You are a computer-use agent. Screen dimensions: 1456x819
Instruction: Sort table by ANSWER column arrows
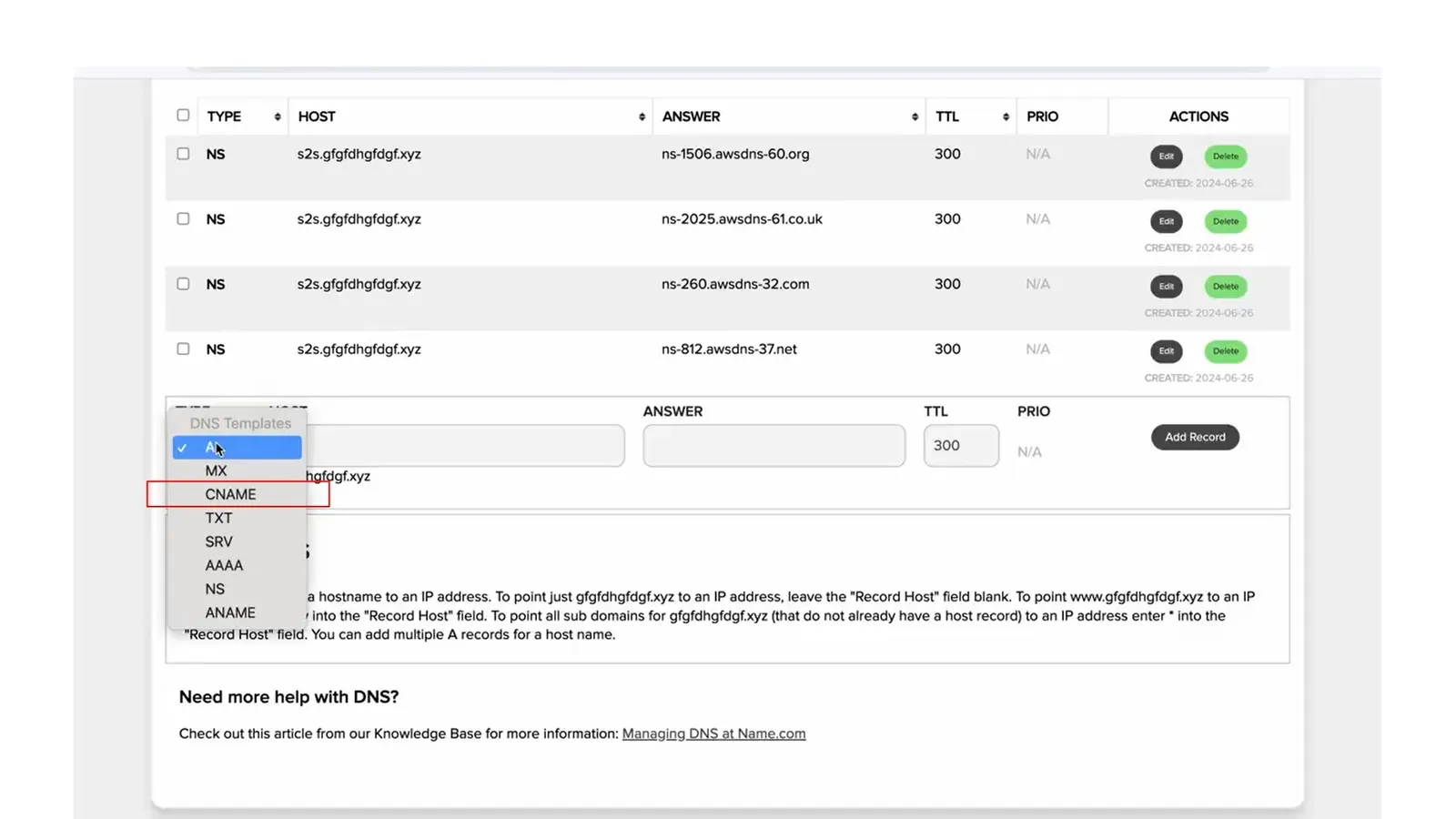coord(915,116)
